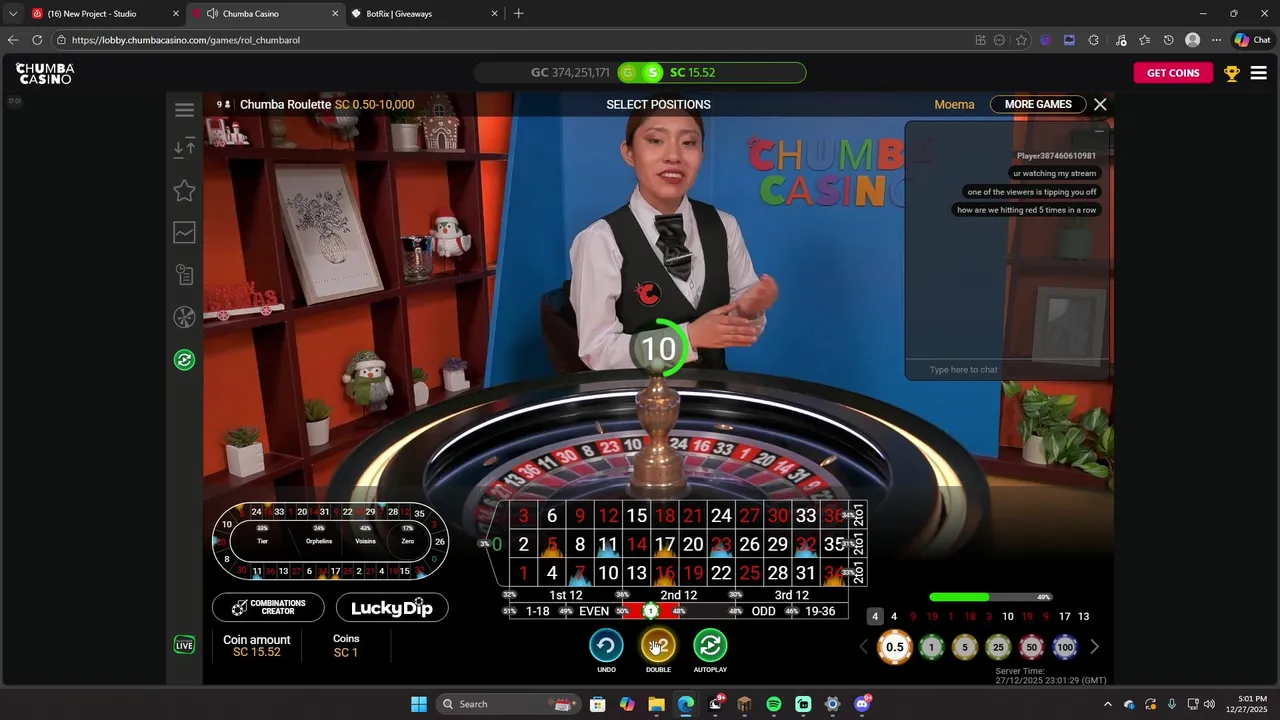Viewport: 1280px width, 720px height.
Task: Place a bet on 19-36
Action: coord(820,611)
